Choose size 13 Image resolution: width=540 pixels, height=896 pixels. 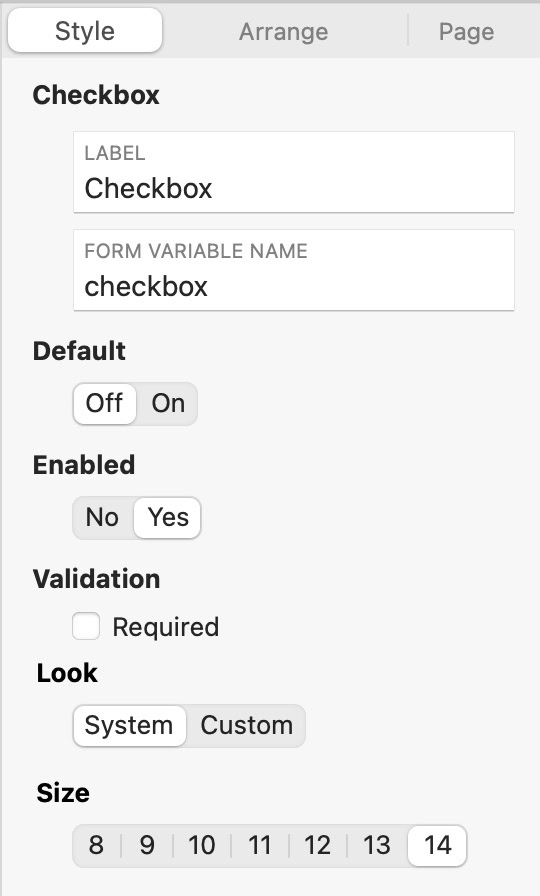point(377,845)
